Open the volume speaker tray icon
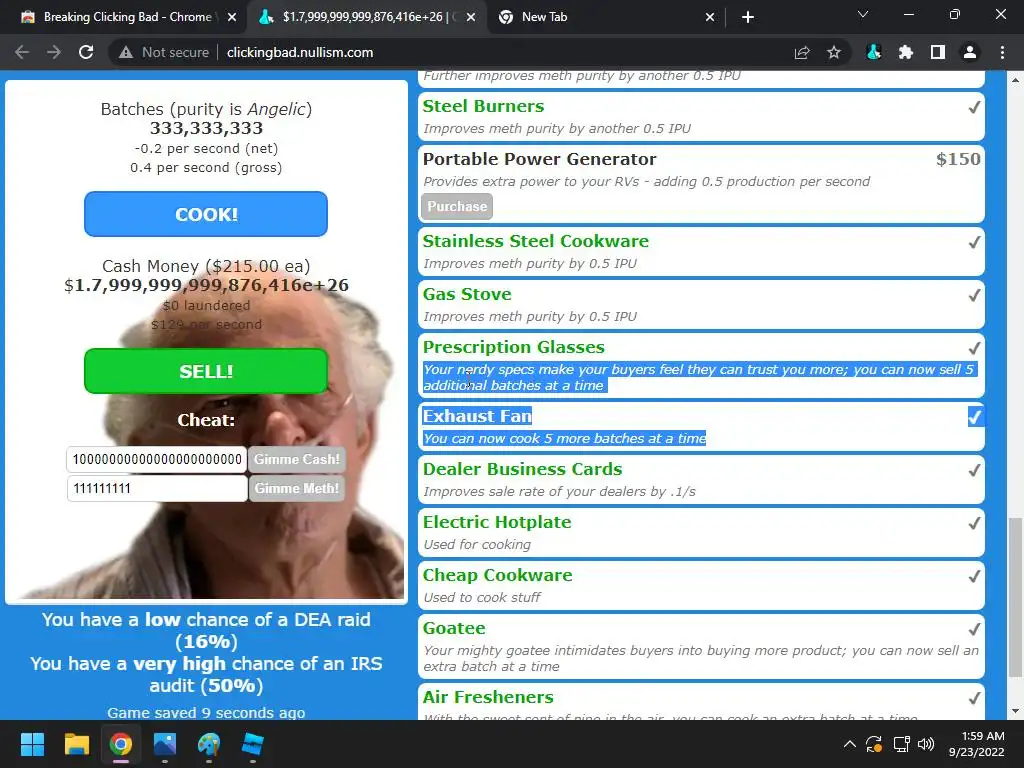Screen dimensions: 1024x768 (x=926, y=744)
